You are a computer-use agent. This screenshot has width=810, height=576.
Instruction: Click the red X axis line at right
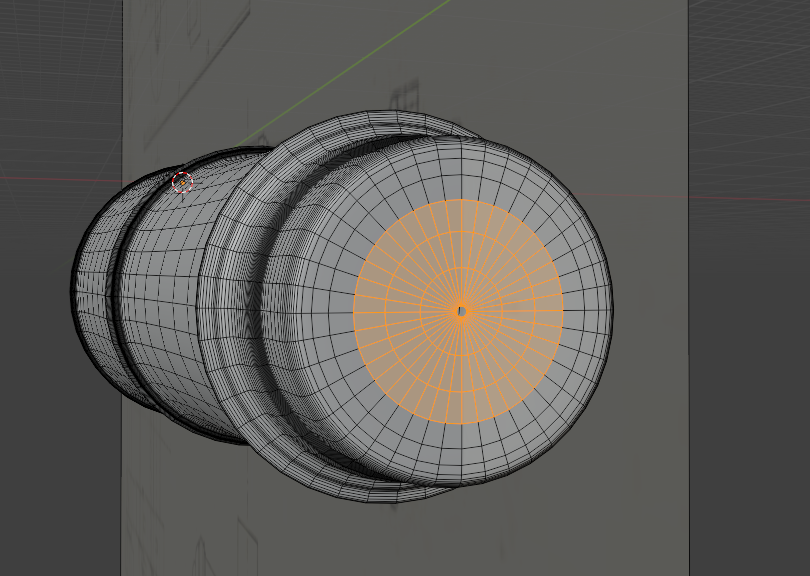tap(750, 197)
